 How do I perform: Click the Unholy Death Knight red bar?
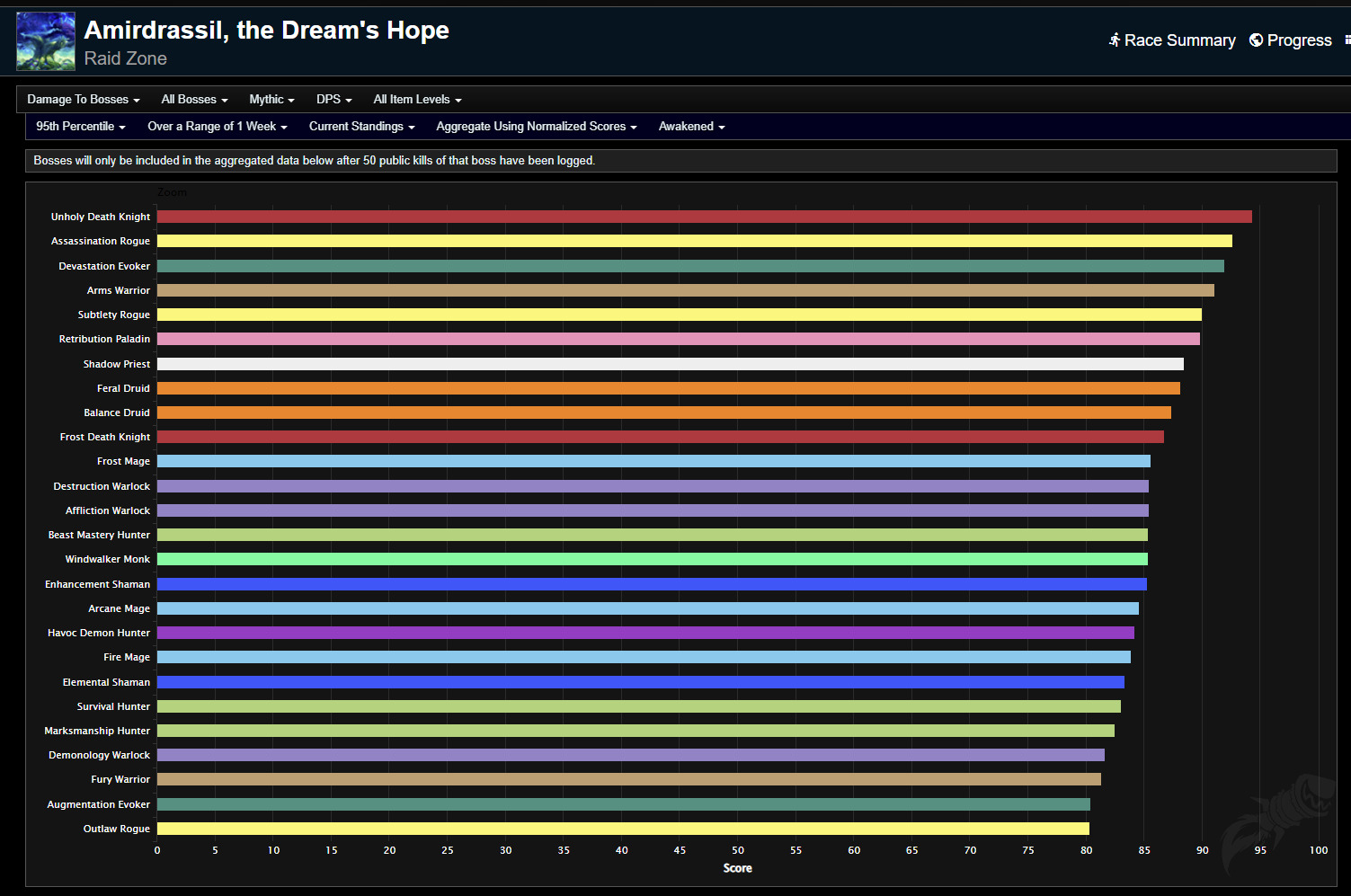pos(704,217)
